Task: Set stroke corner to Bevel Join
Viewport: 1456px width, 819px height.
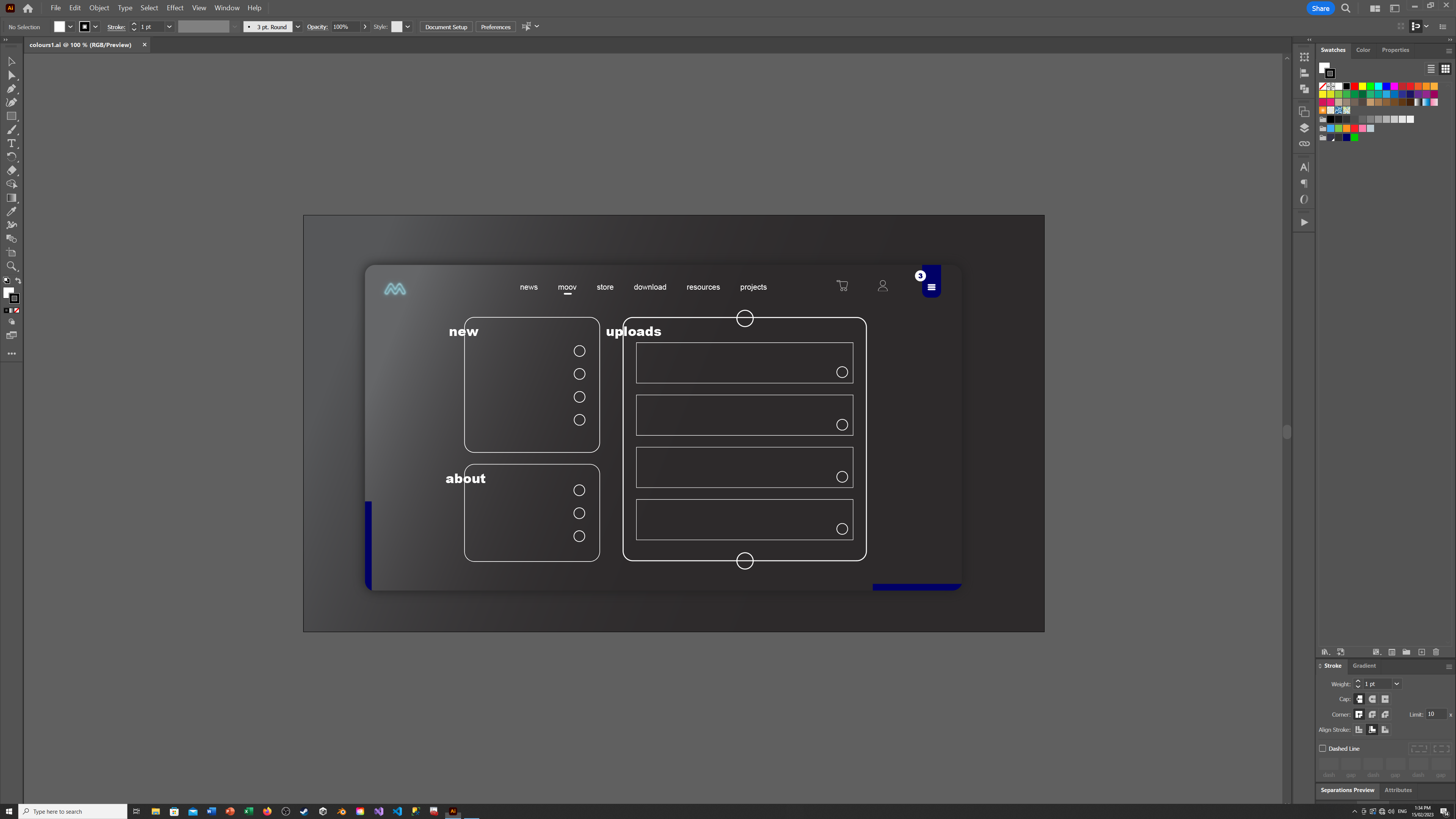Action: tap(1385, 714)
